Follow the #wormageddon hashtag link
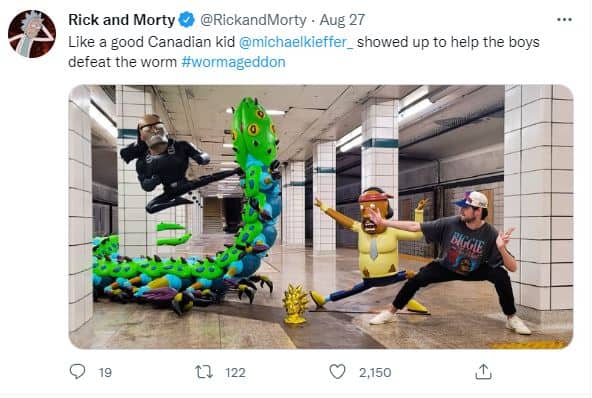The height and width of the screenshot is (398, 592). [x=233, y=62]
